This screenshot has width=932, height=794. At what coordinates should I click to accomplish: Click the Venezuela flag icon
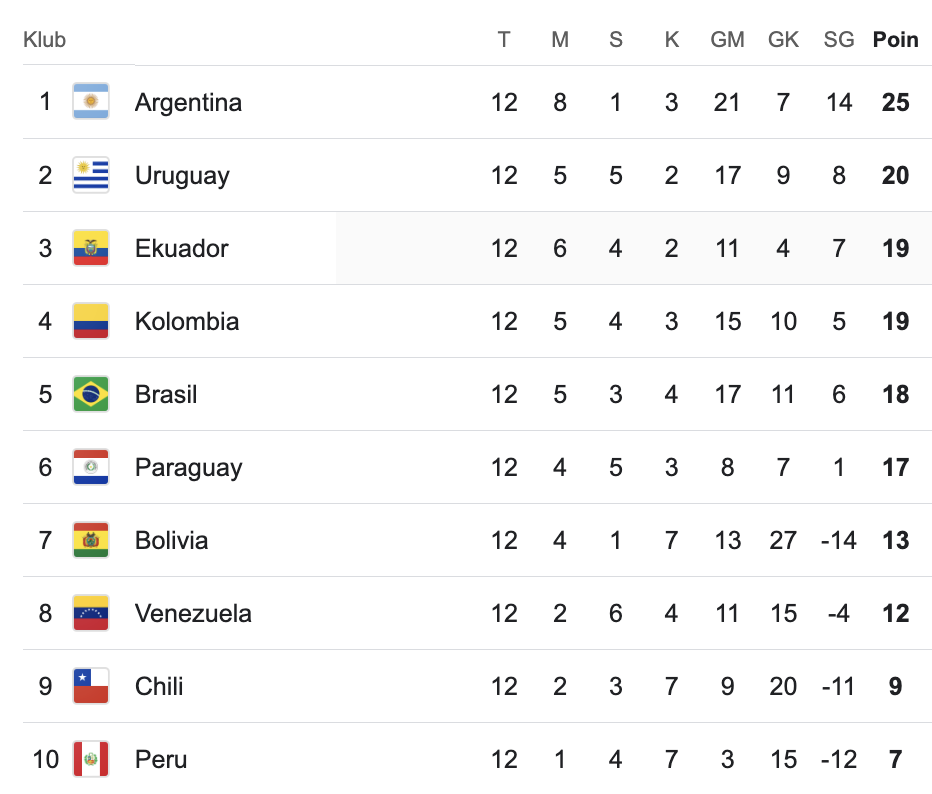coord(91,613)
